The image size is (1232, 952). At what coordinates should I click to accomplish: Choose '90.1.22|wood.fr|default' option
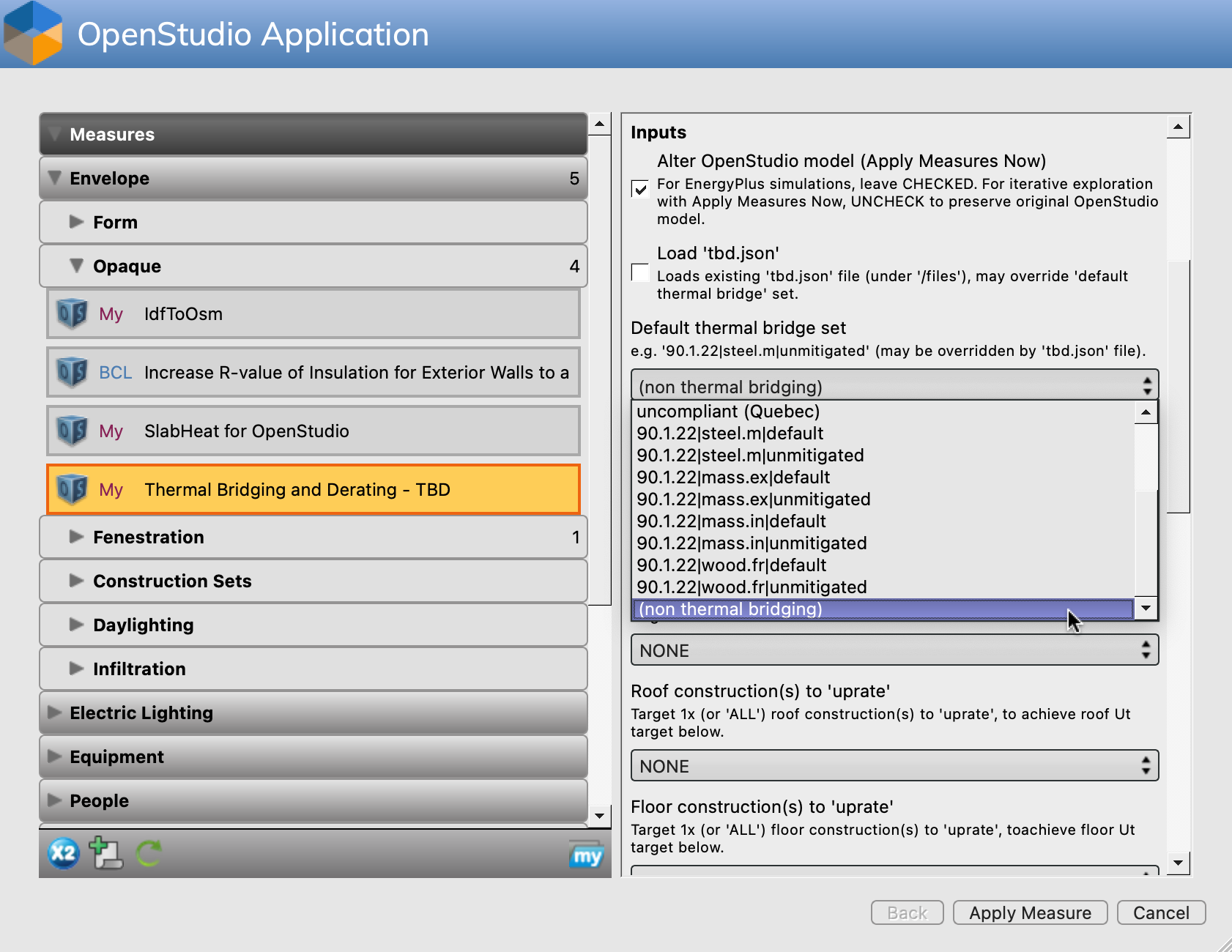tap(883, 565)
